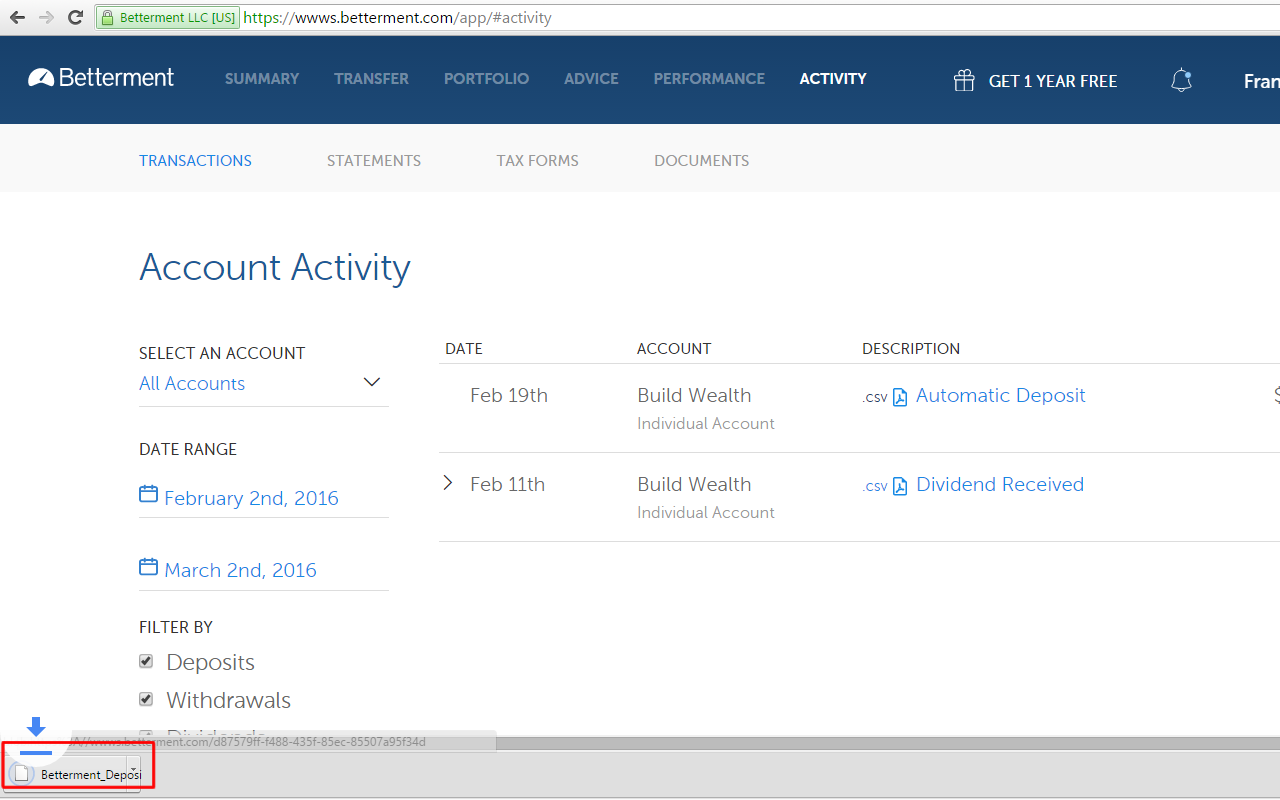Click PDF icon for Dividend Received

click(x=900, y=486)
